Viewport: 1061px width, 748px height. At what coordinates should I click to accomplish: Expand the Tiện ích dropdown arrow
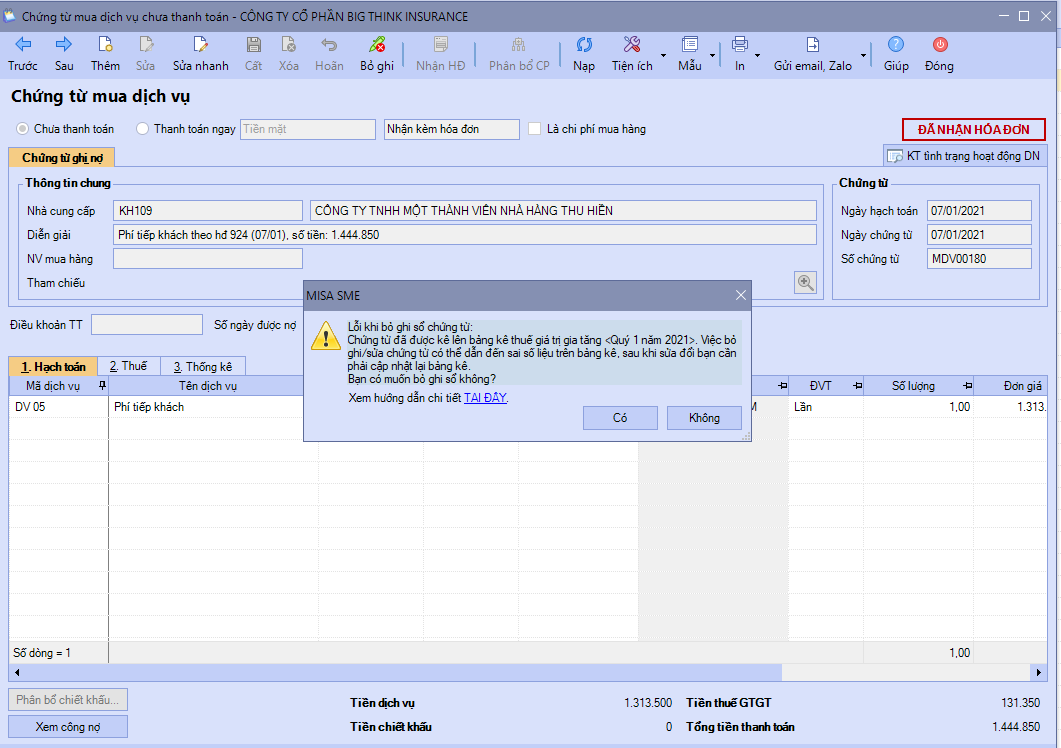pos(664,54)
